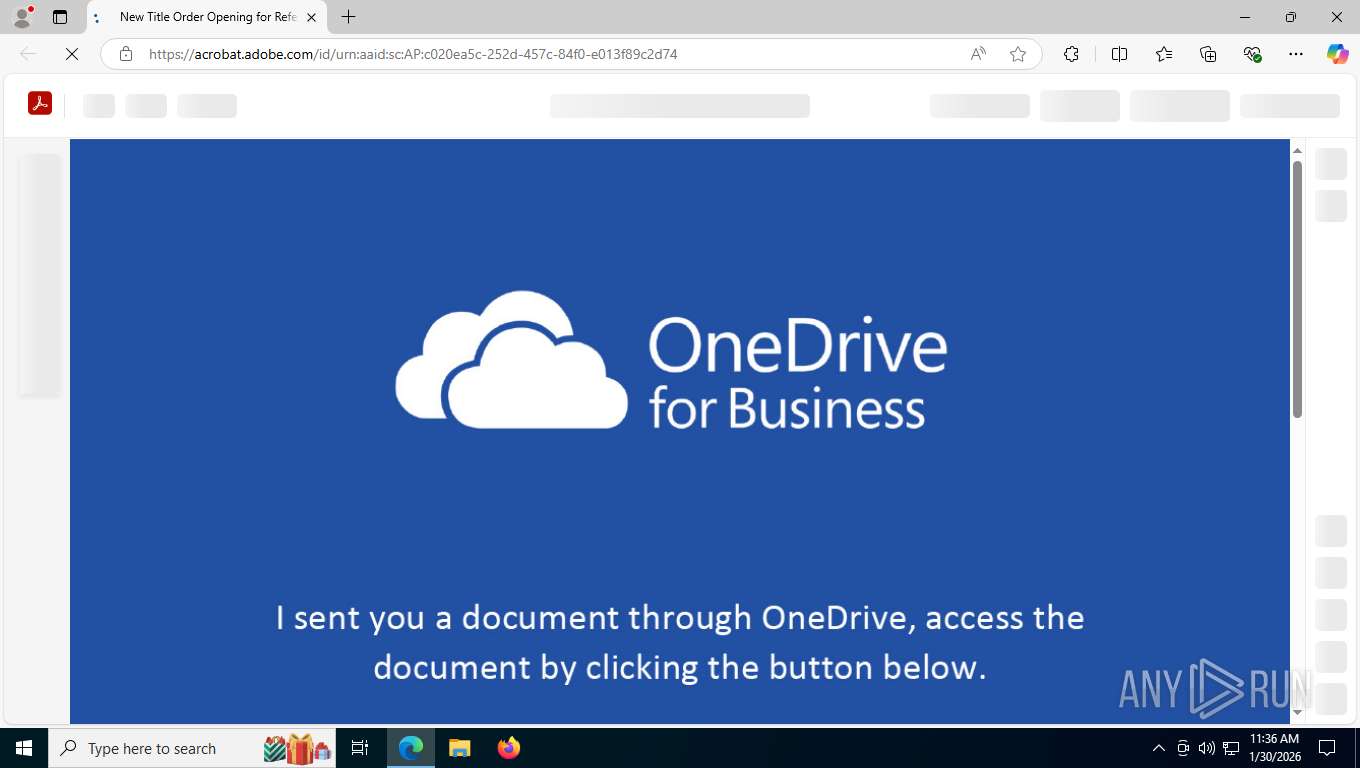Activate Read aloud icon
The image size is (1360, 768).
click(978, 54)
